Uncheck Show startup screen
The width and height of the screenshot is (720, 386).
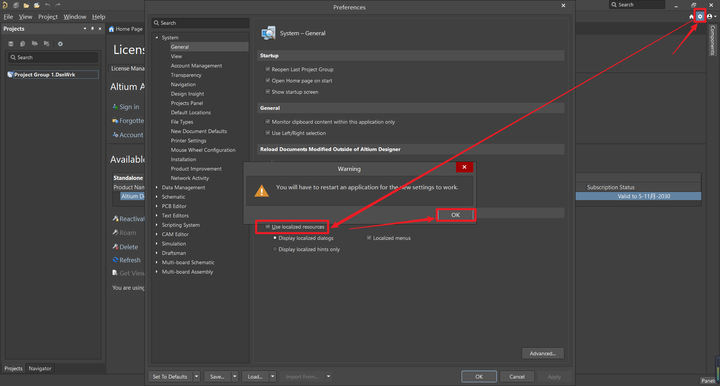(x=268, y=92)
